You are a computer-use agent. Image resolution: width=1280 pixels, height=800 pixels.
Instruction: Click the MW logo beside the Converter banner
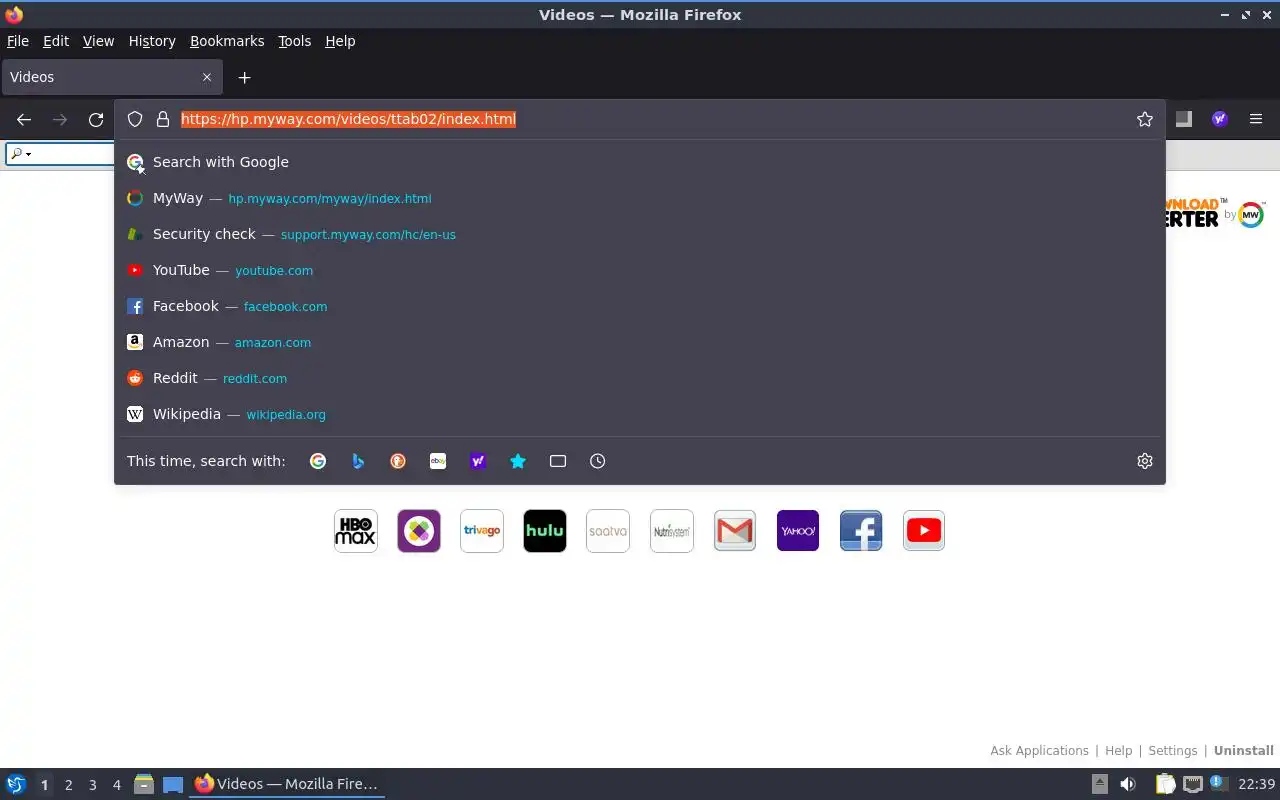click(1251, 214)
